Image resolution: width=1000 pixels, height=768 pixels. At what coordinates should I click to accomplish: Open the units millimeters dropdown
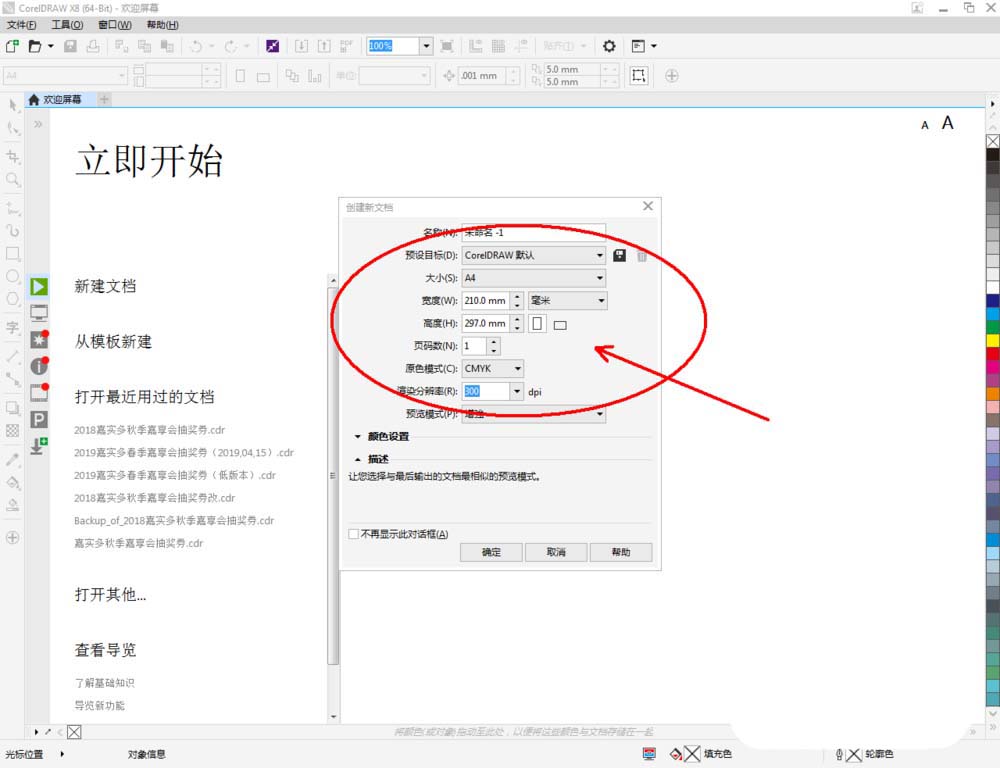(x=568, y=300)
